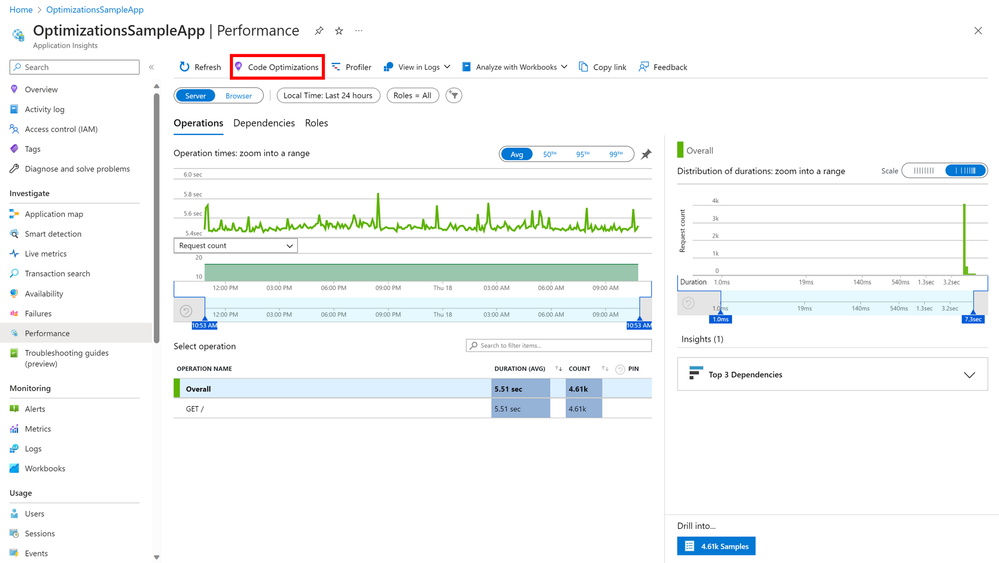Open Troubleshooting guides (preview)
999x563 pixels.
pos(66,358)
